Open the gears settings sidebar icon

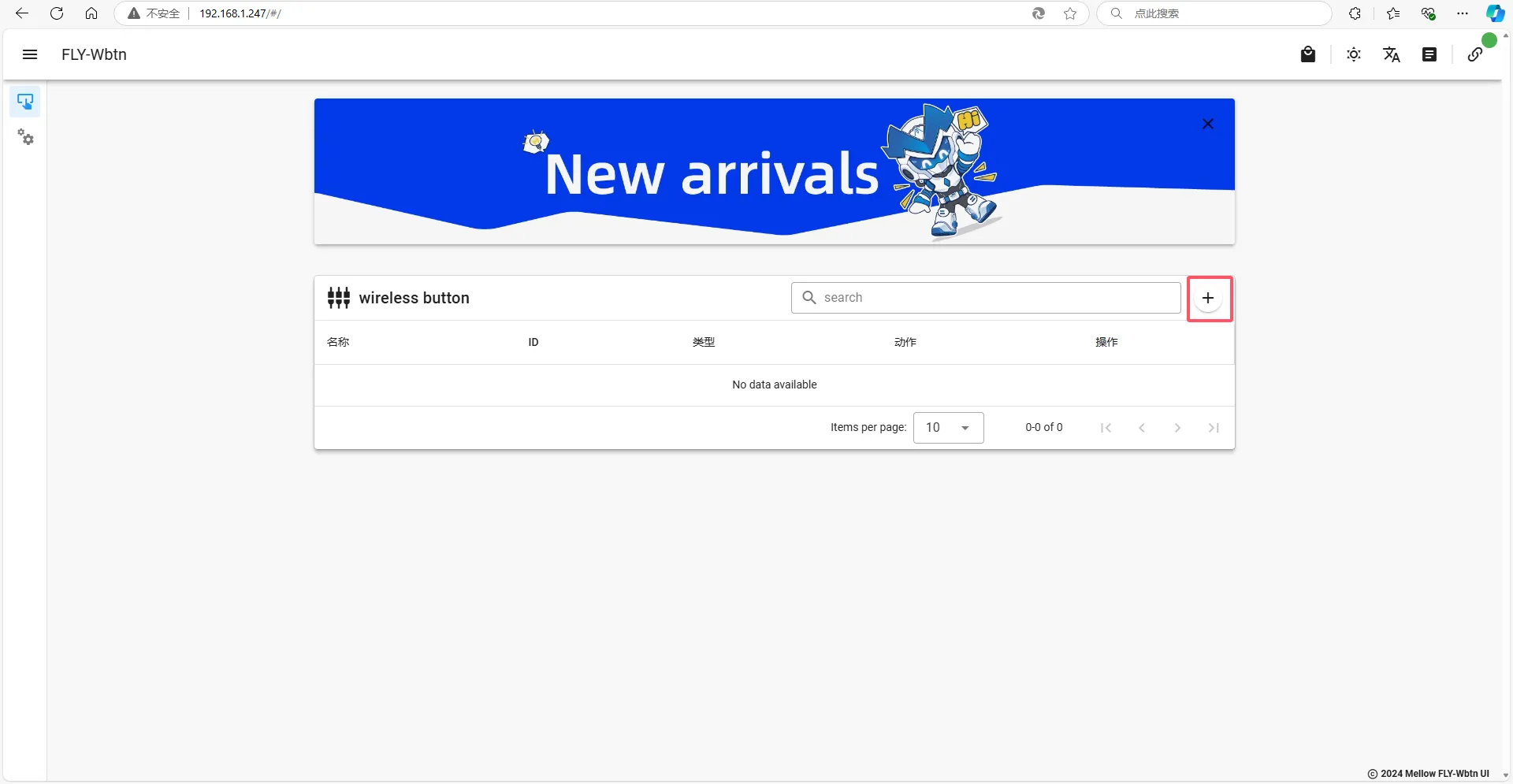pos(25,137)
